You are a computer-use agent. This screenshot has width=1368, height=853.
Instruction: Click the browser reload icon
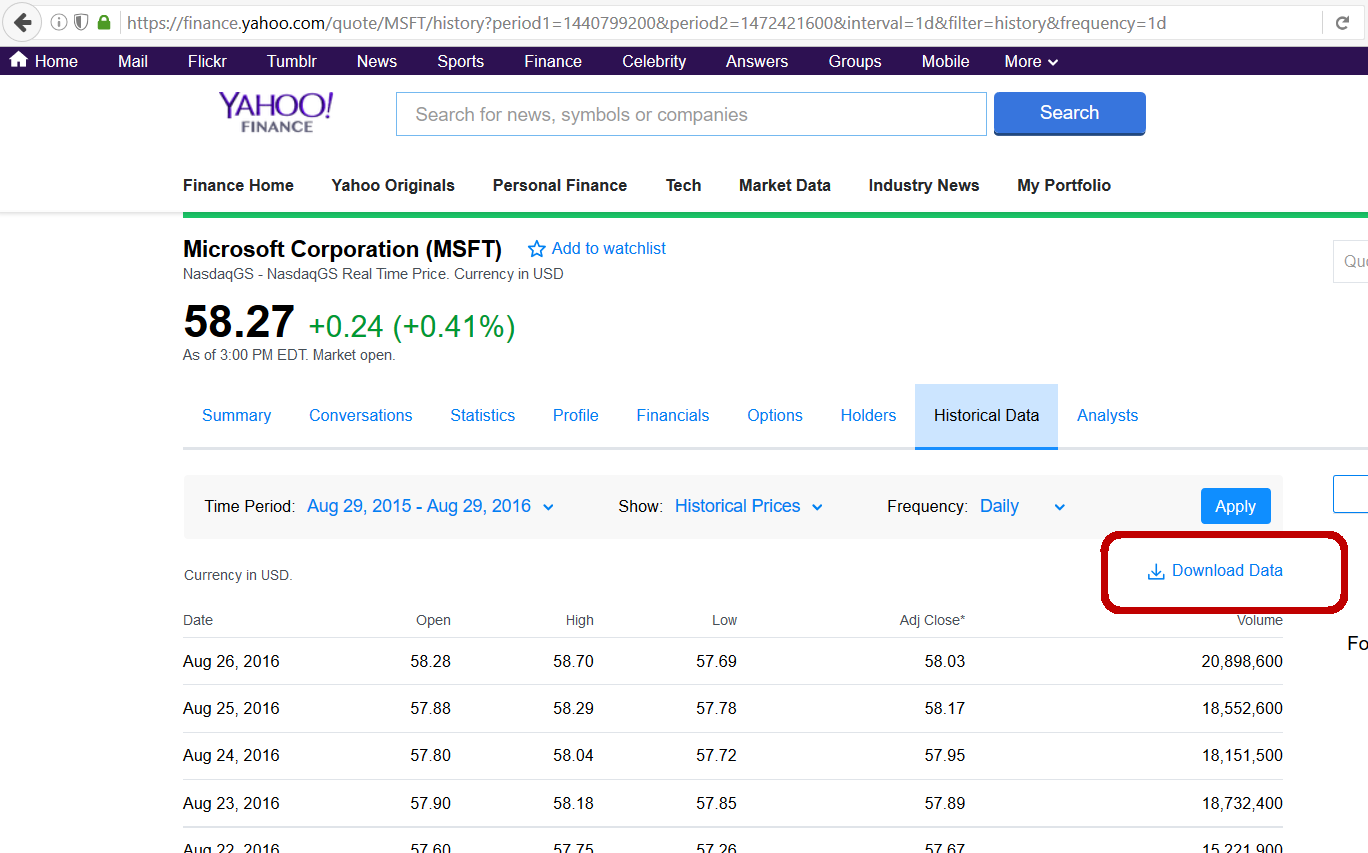click(1342, 23)
